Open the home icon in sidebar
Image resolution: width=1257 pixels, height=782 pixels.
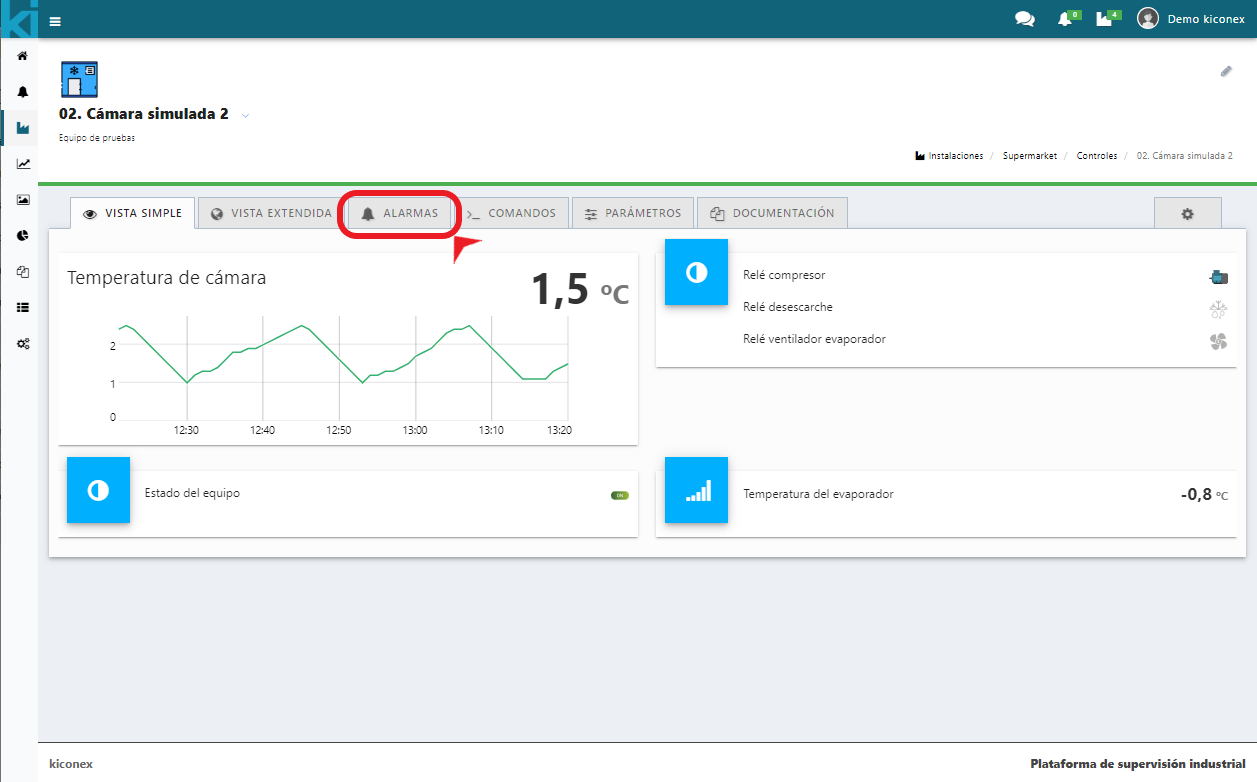(22, 56)
